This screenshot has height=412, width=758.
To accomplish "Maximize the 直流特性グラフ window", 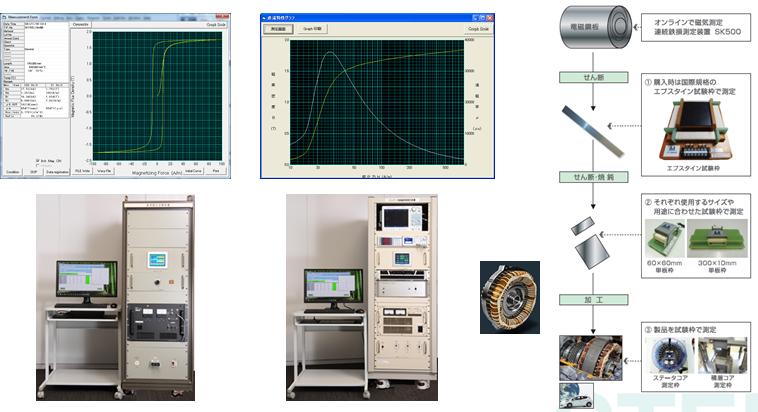I will pyautogui.click(x=482, y=18).
